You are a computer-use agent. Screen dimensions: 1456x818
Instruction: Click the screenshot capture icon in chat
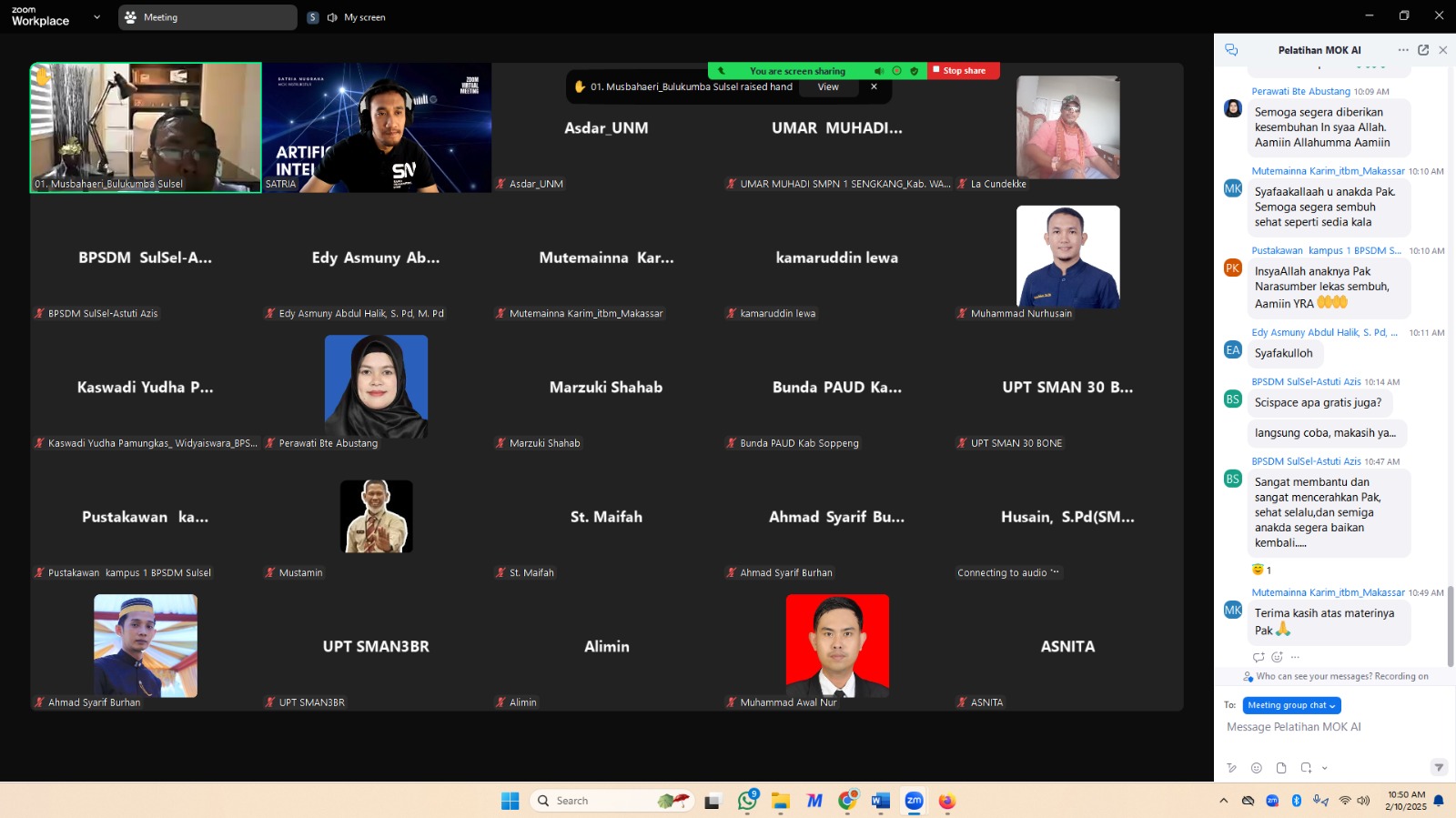1306,768
